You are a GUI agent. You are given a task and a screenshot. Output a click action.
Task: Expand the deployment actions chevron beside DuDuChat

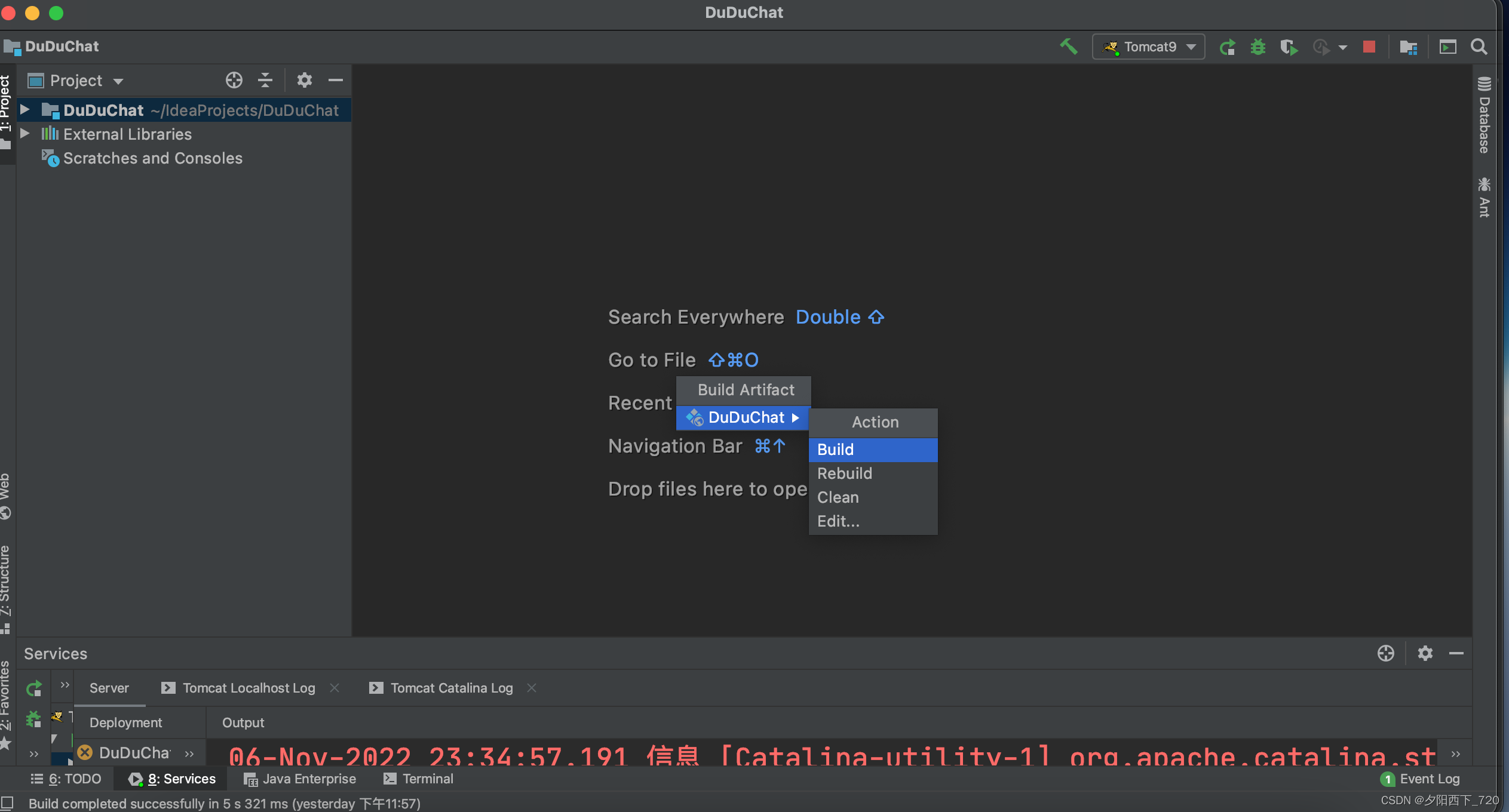(x=189, y=754)
